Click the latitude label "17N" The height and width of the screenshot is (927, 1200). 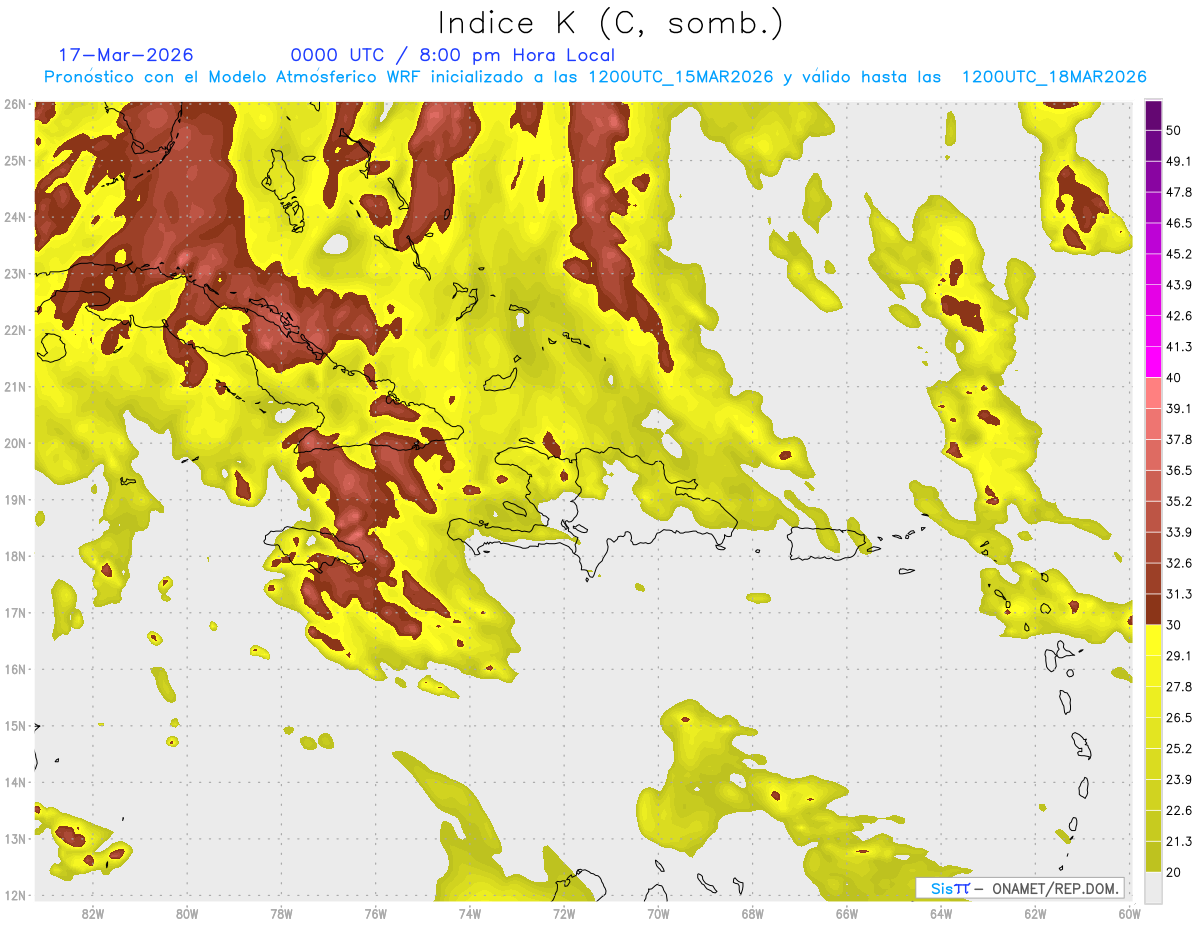click(15, 612)
